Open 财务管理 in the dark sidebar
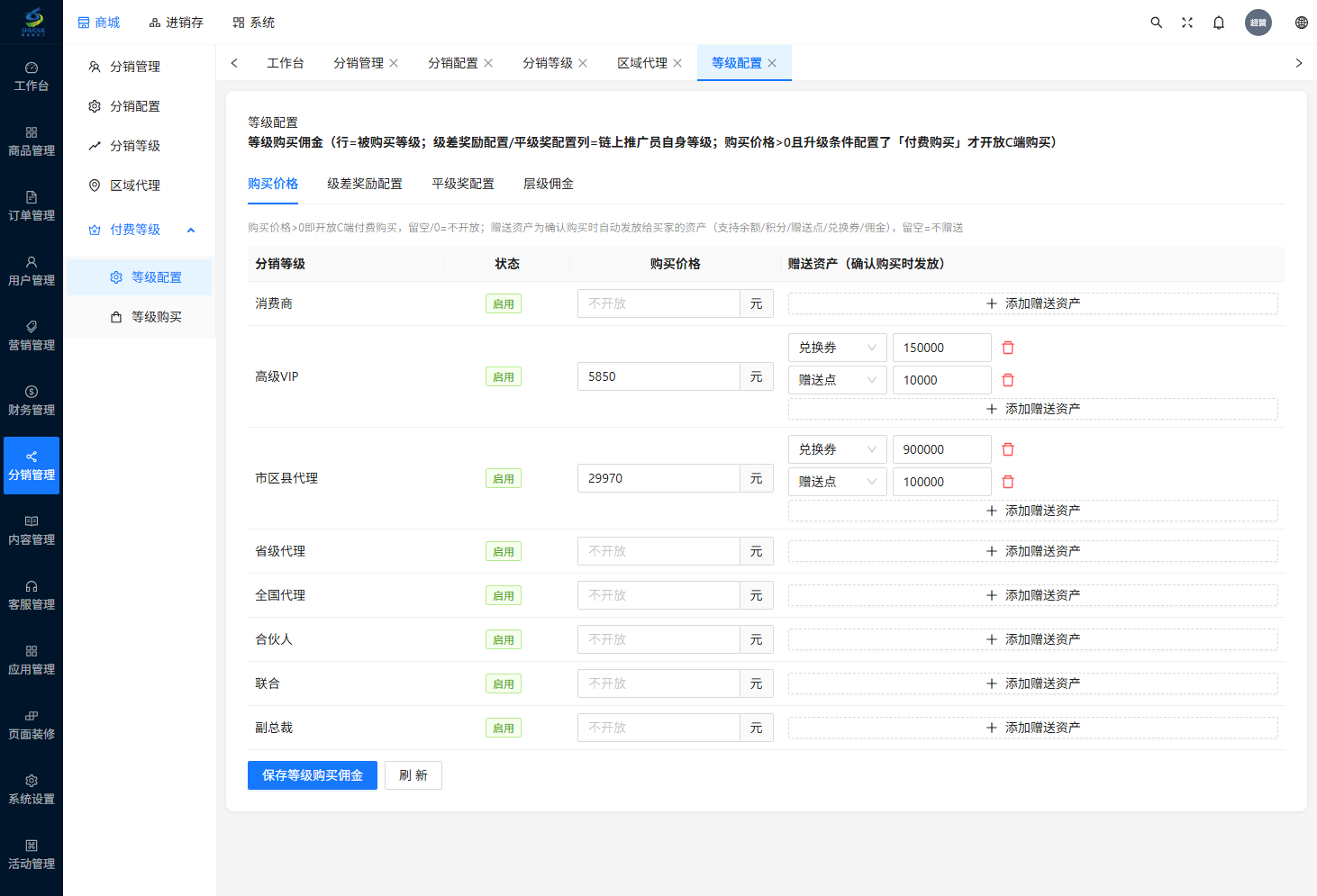 32,401
